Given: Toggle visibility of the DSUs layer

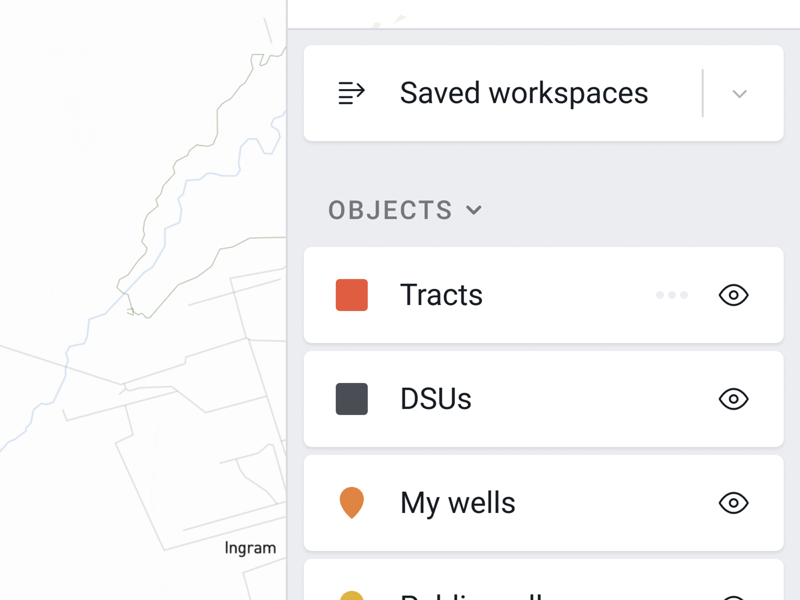Looking at the screenshot, I should click(x=733, y=399).
